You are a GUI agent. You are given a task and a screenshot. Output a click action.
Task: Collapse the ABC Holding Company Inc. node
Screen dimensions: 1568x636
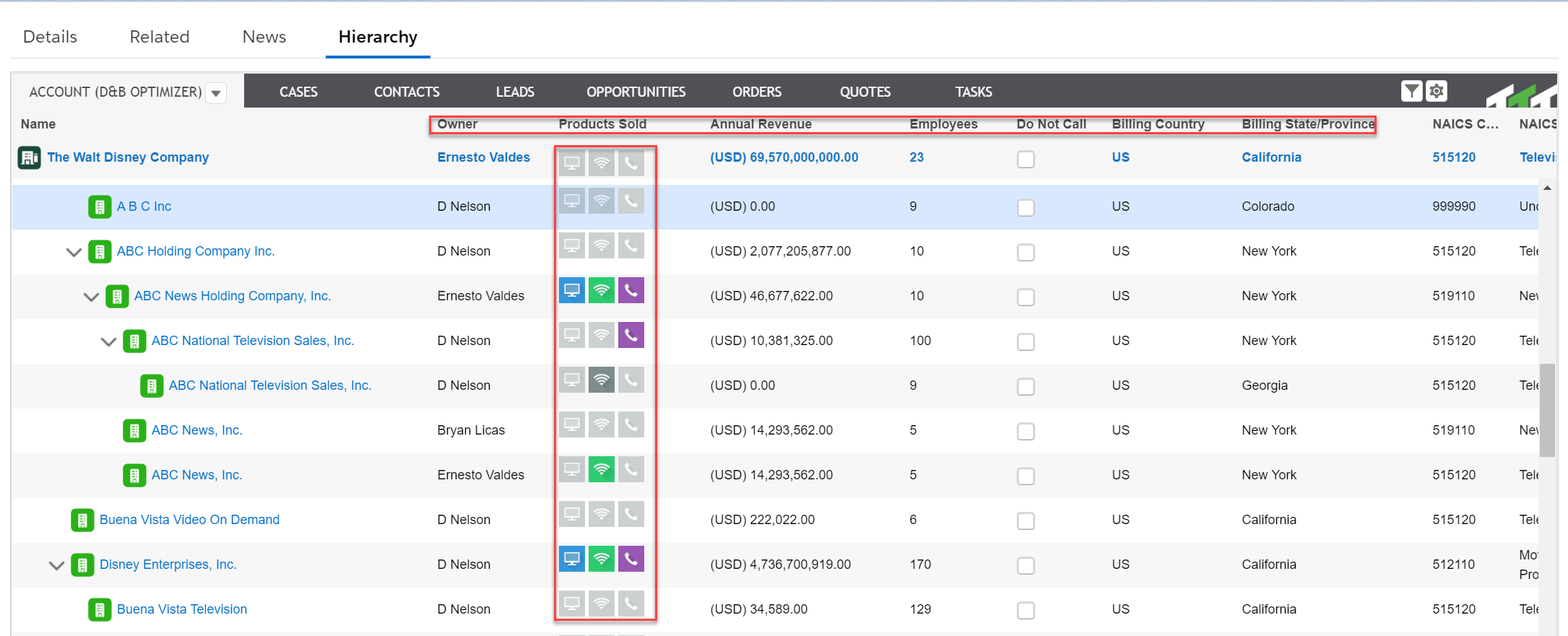pyautogui.click(x=74, y=252)
